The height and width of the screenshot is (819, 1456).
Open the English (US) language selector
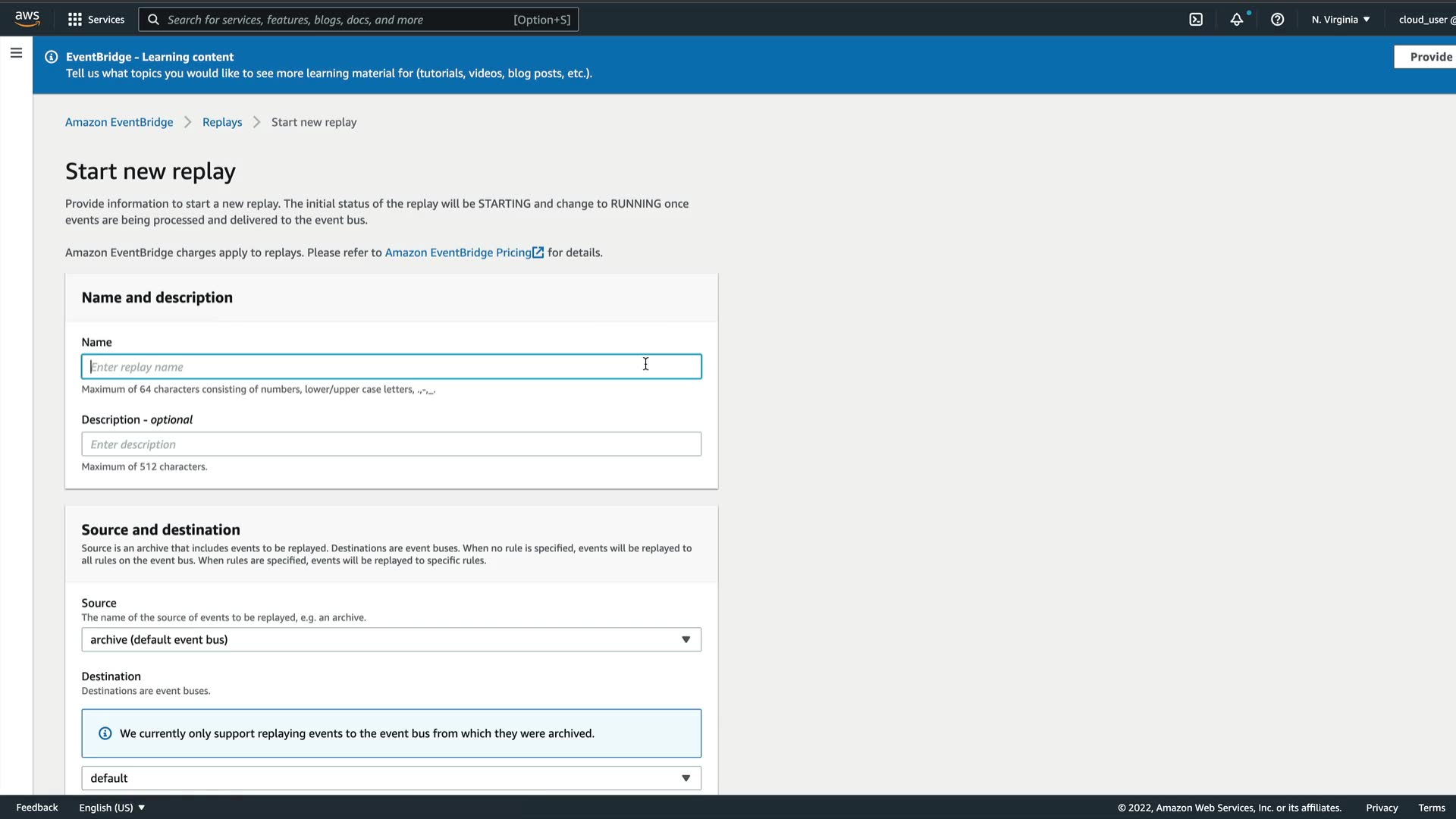[x=111, y=808]
